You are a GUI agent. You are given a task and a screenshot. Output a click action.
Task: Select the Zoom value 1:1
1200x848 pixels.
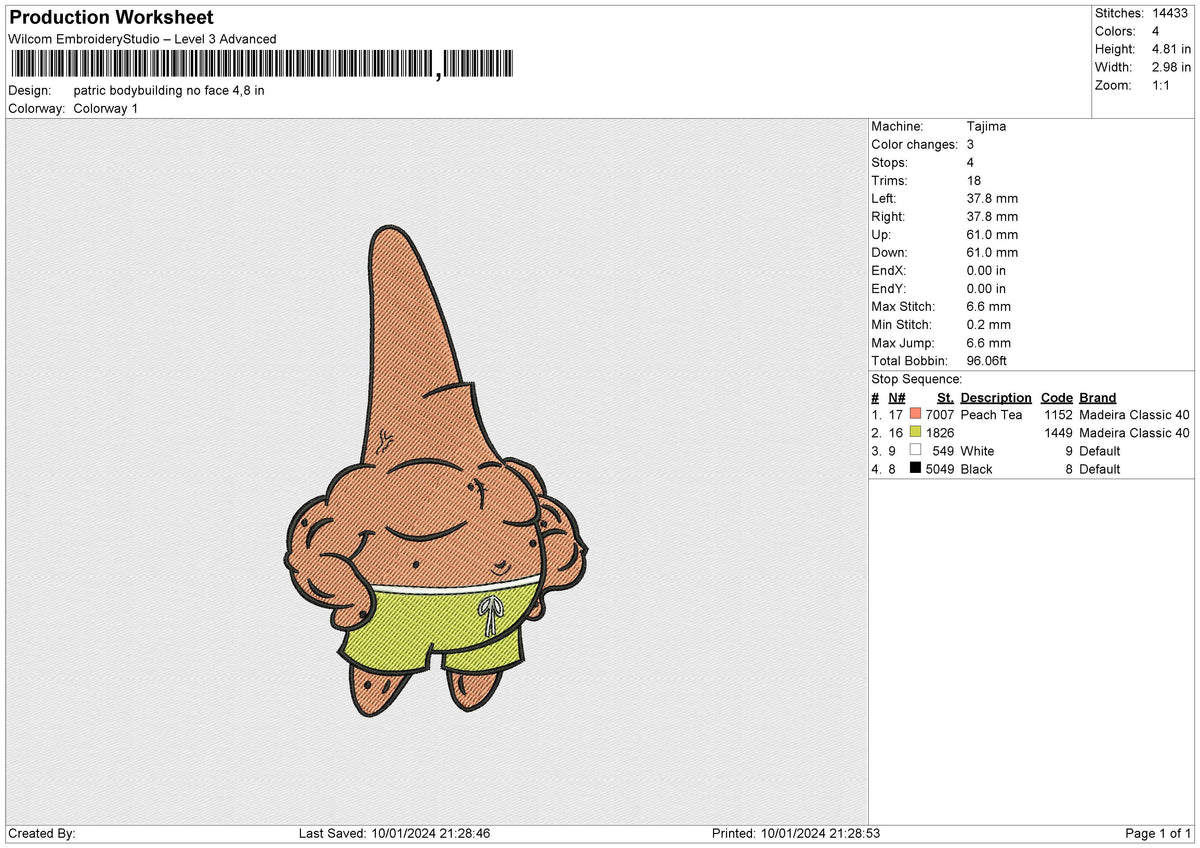1163,85
